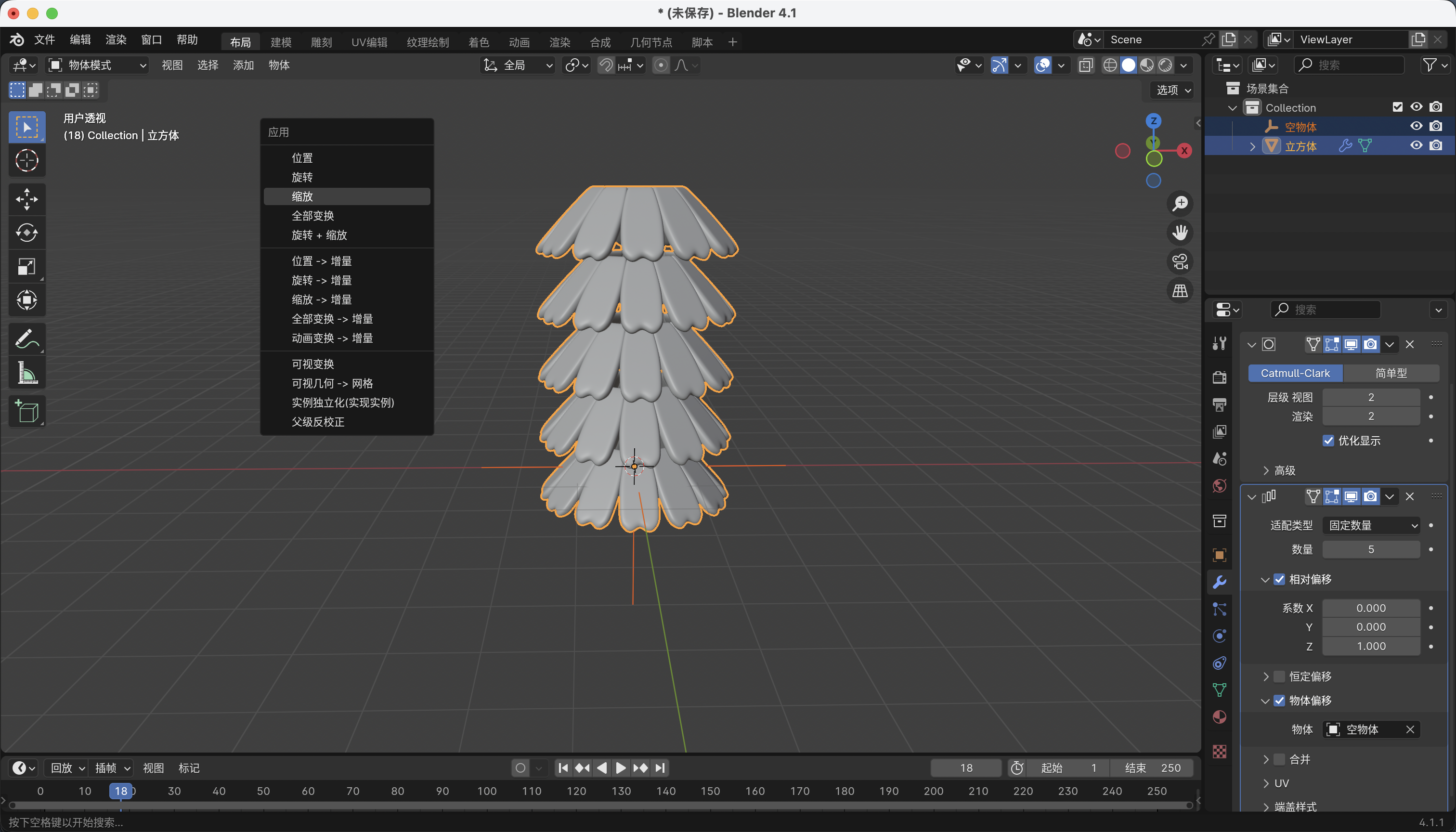
Task: Click the Add Cube tool icon
Action: click(x=27, y=412)
